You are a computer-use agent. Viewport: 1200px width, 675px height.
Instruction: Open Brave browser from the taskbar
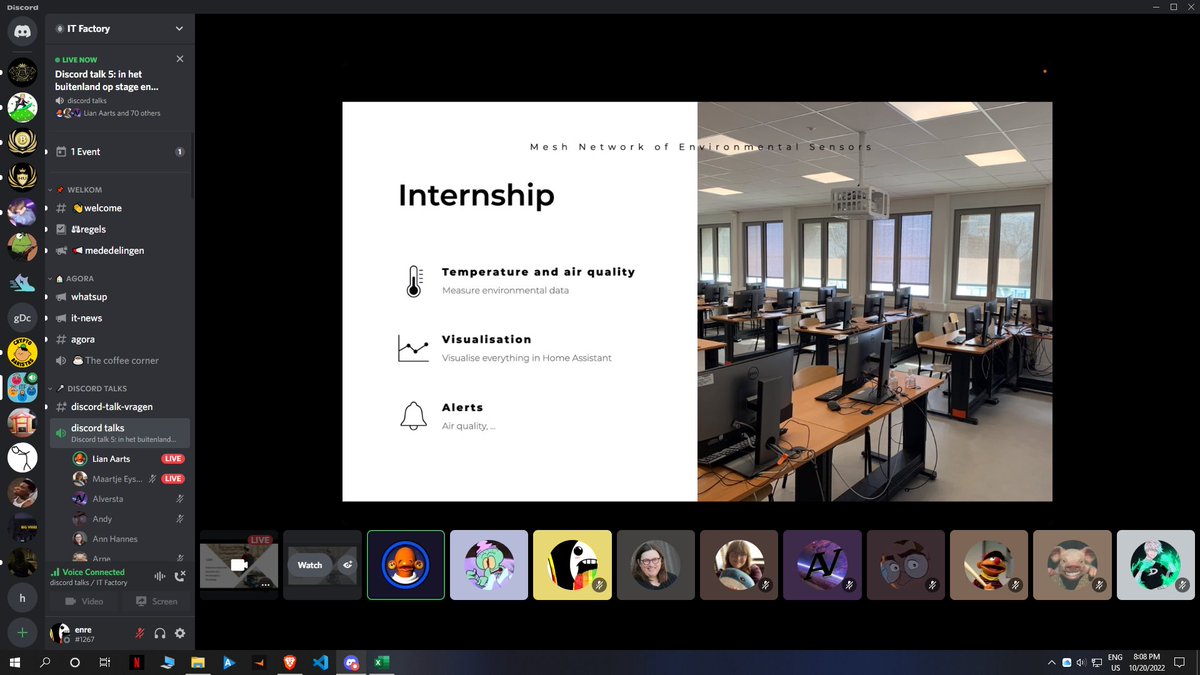coord(290,662)
